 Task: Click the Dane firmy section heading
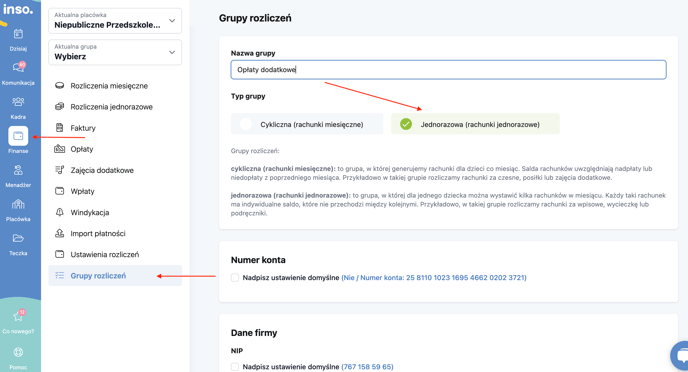(x=254, y=333)
